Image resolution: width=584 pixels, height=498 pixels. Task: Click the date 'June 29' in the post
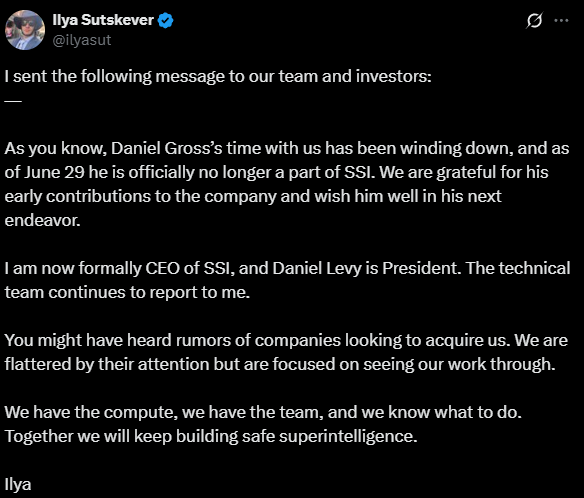pos(55,172)
